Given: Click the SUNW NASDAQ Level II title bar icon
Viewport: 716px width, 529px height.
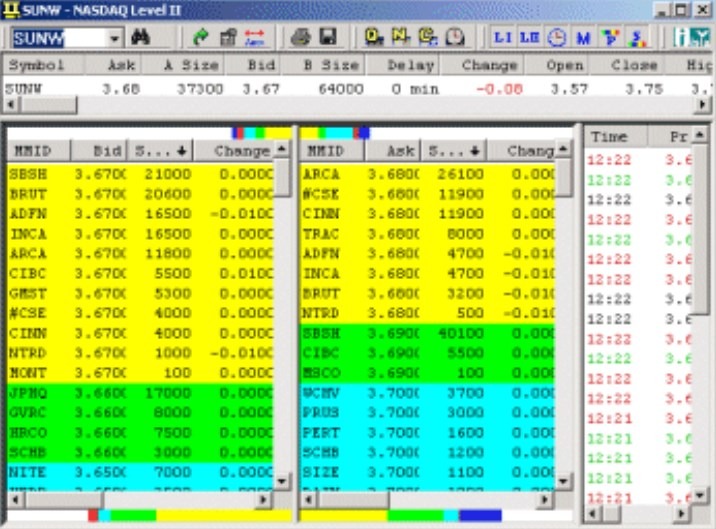Looking at the screenshot, I should pyautogui.click(x=11, y=10).
